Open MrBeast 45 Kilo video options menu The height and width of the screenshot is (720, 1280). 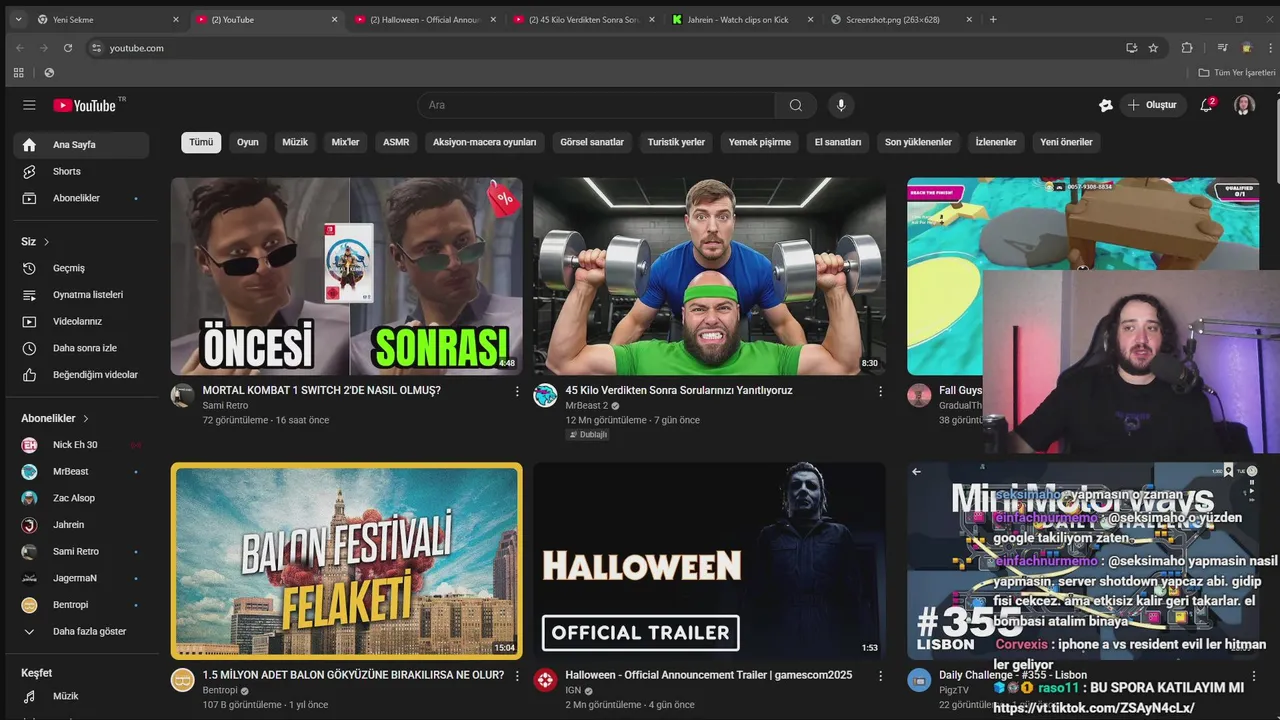point(880,391)
